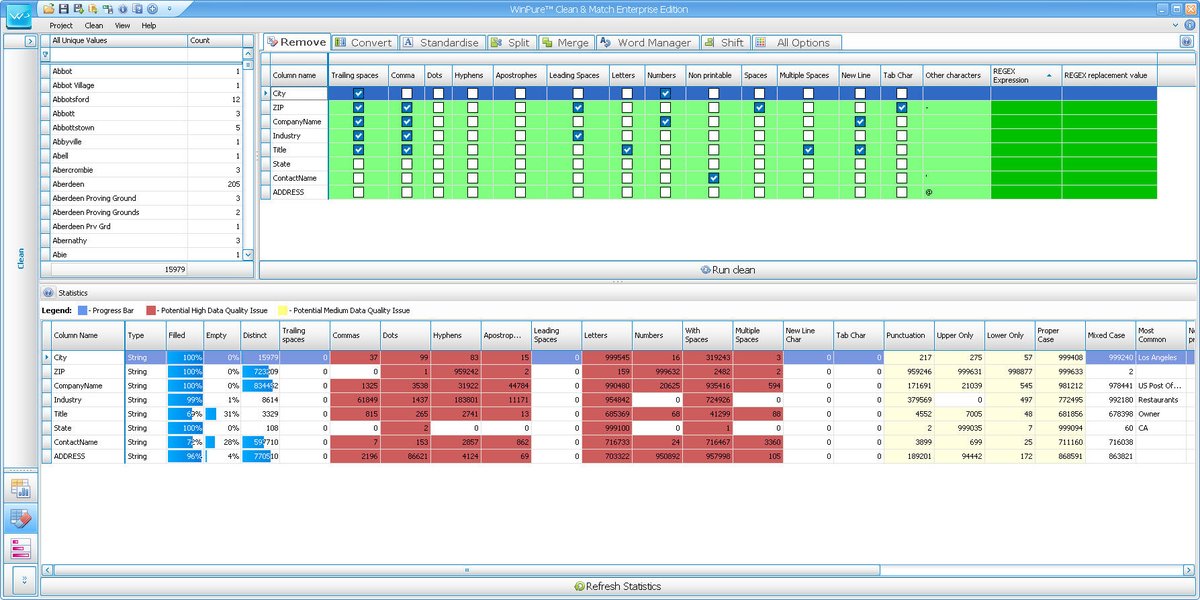Open the Clean menu

tap(93, 26)
